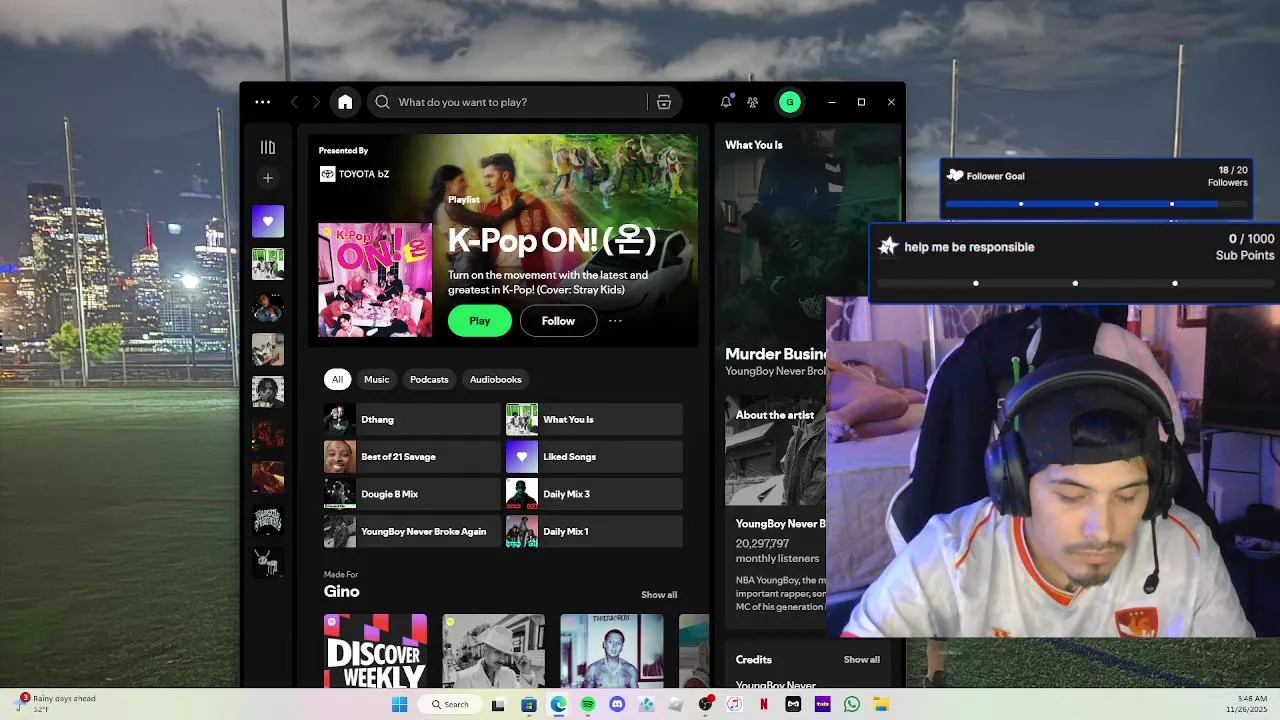
Task: Expand Your Library sidebar icon
Action: 268,148
